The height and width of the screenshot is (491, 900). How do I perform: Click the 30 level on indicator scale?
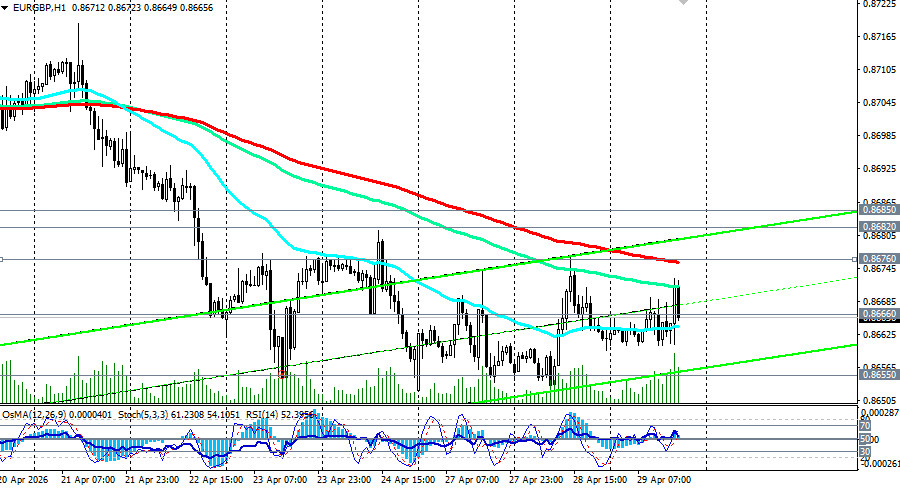tap(865, 453)
